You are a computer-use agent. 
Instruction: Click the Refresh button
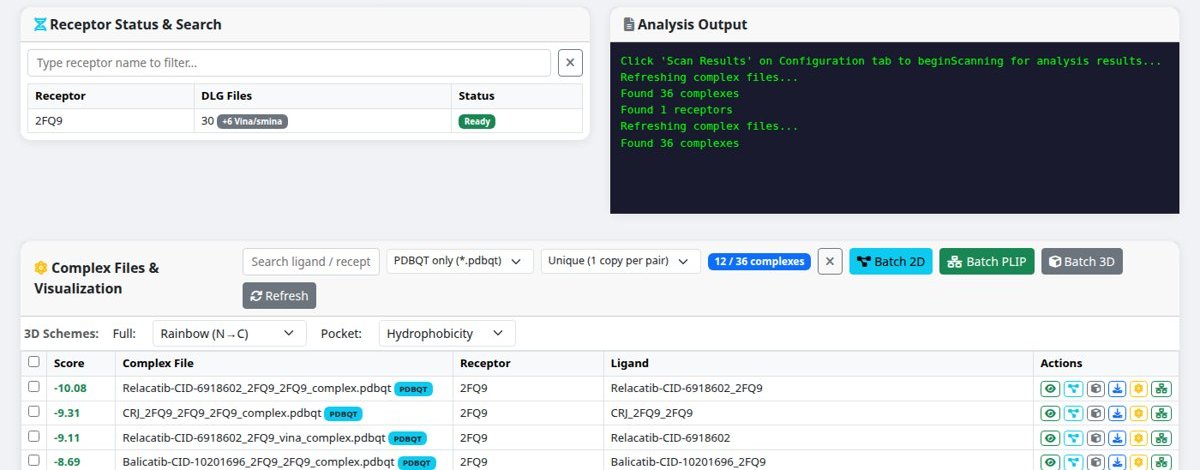pos(279,296)
